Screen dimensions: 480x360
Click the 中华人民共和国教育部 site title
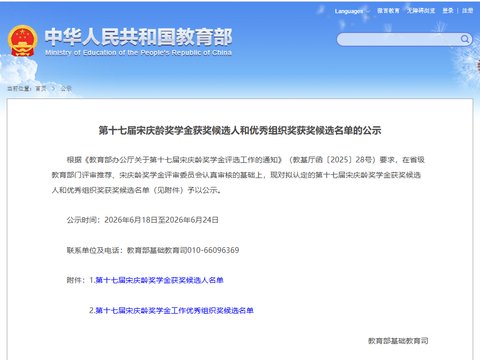[x=138, y=37]
